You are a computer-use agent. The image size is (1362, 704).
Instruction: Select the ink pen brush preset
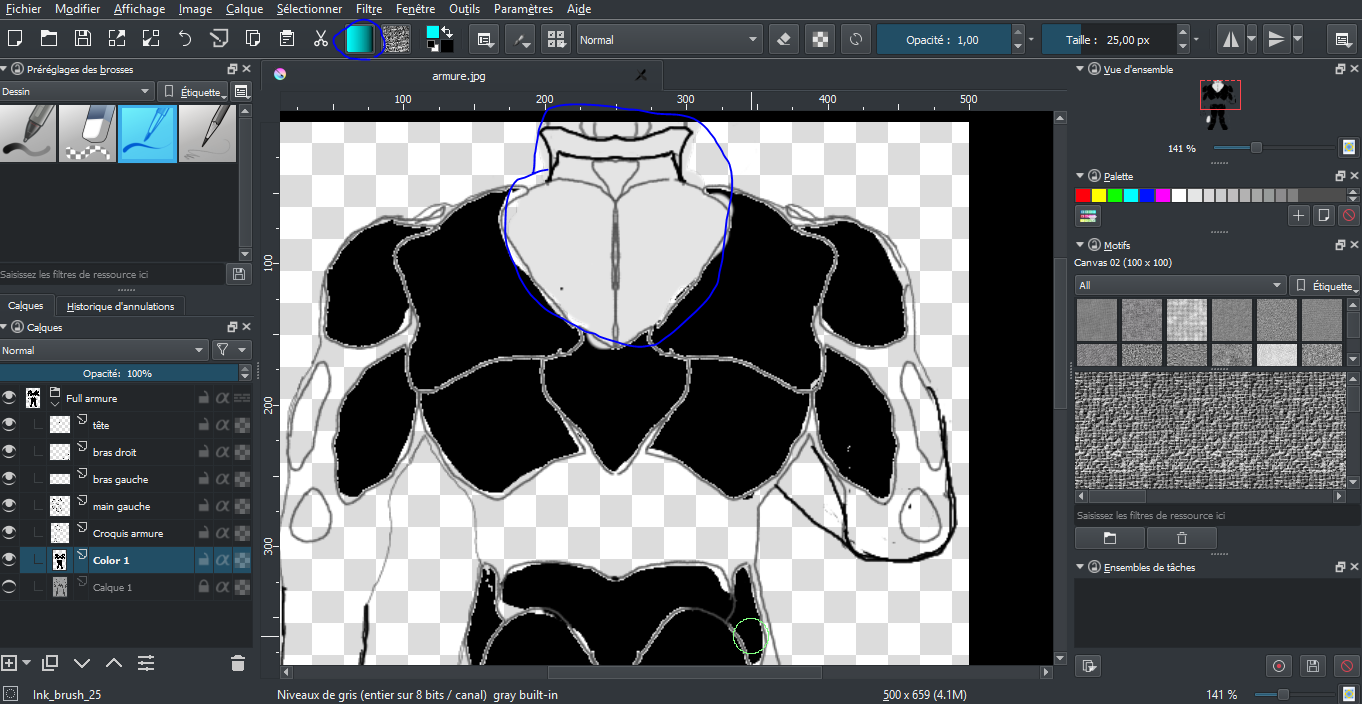click(147, 133)
